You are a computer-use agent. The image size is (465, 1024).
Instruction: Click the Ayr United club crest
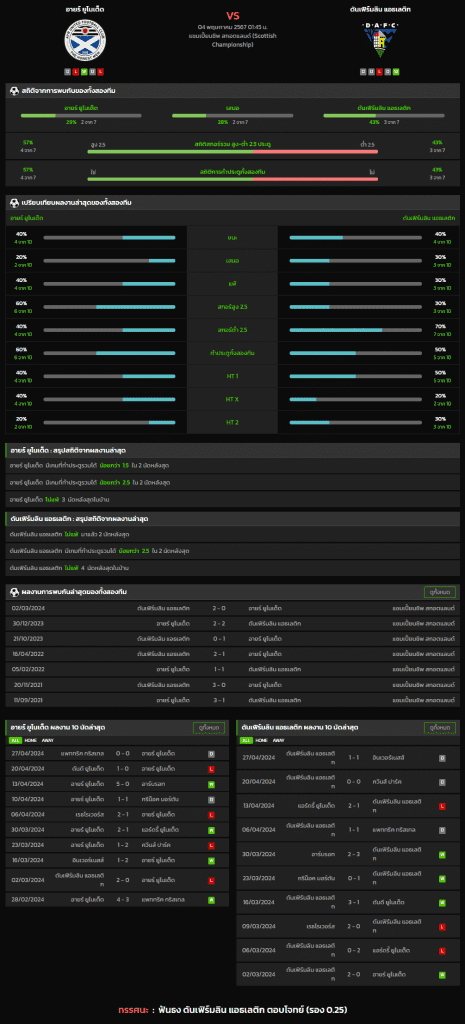tap(84, 40)
